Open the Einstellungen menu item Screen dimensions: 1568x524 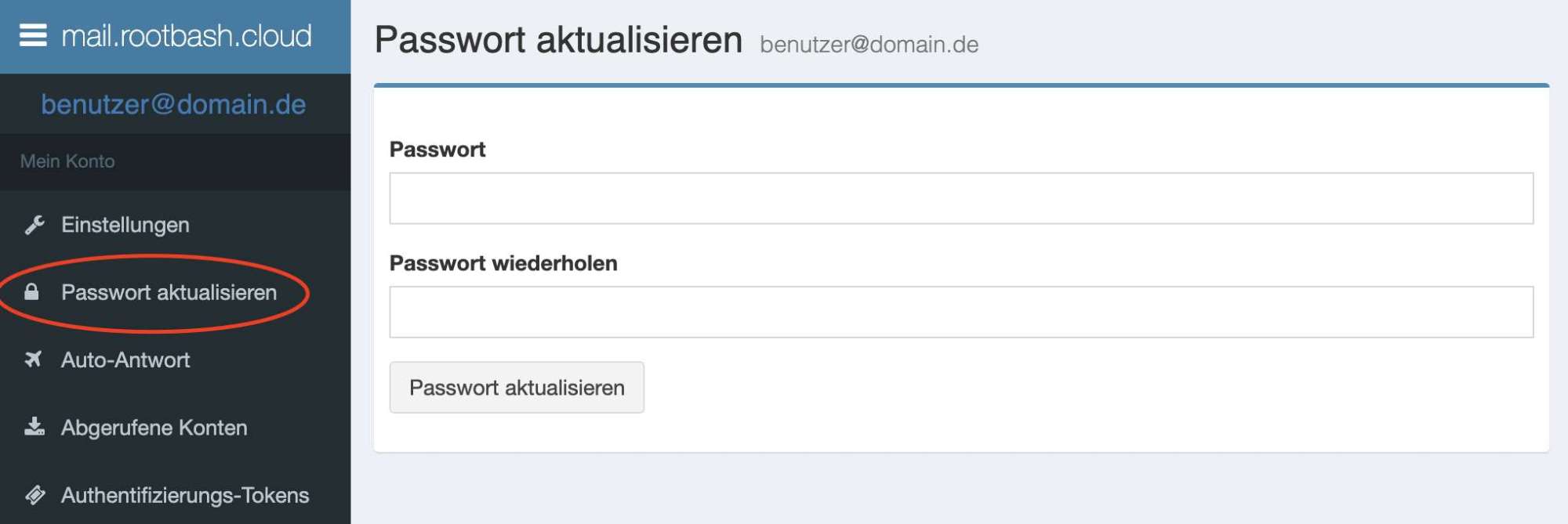125,226
